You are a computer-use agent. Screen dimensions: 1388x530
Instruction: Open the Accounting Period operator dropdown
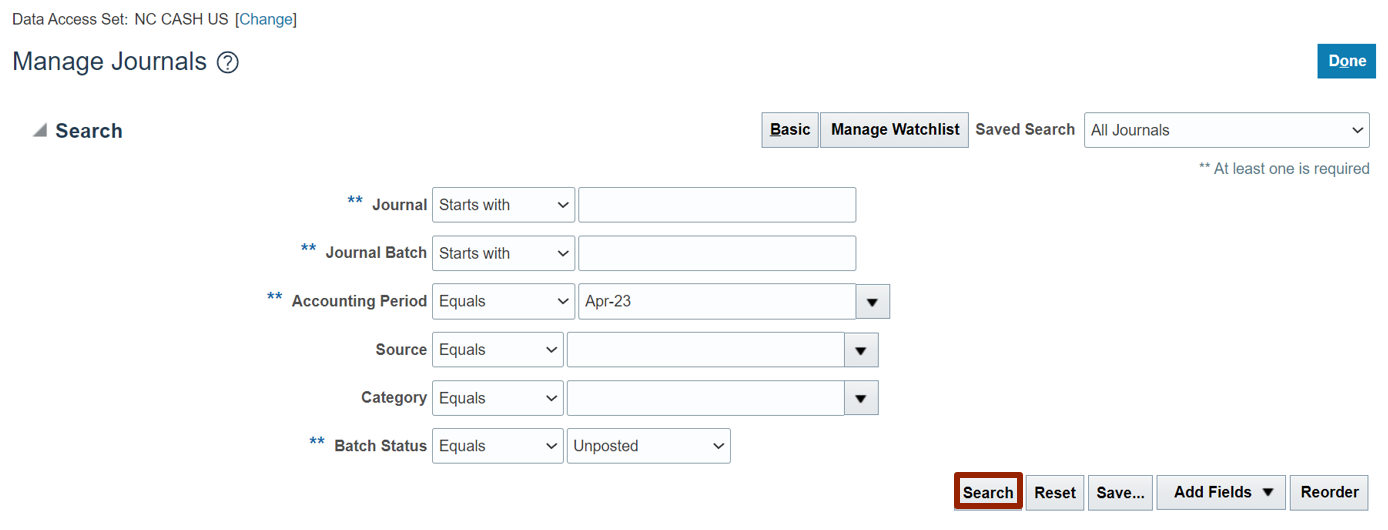pyautogui.click(x=503, y=302)
